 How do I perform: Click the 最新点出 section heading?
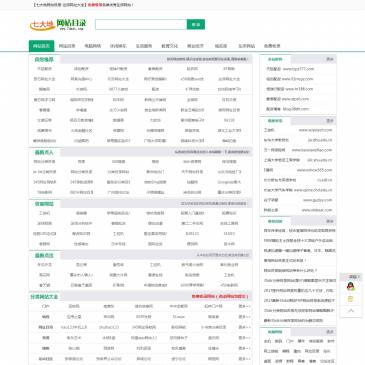44,255
